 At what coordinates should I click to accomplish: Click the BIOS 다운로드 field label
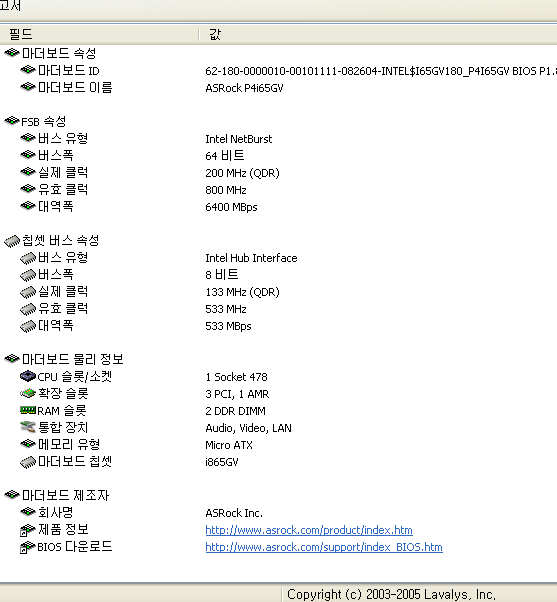point(75,546)
